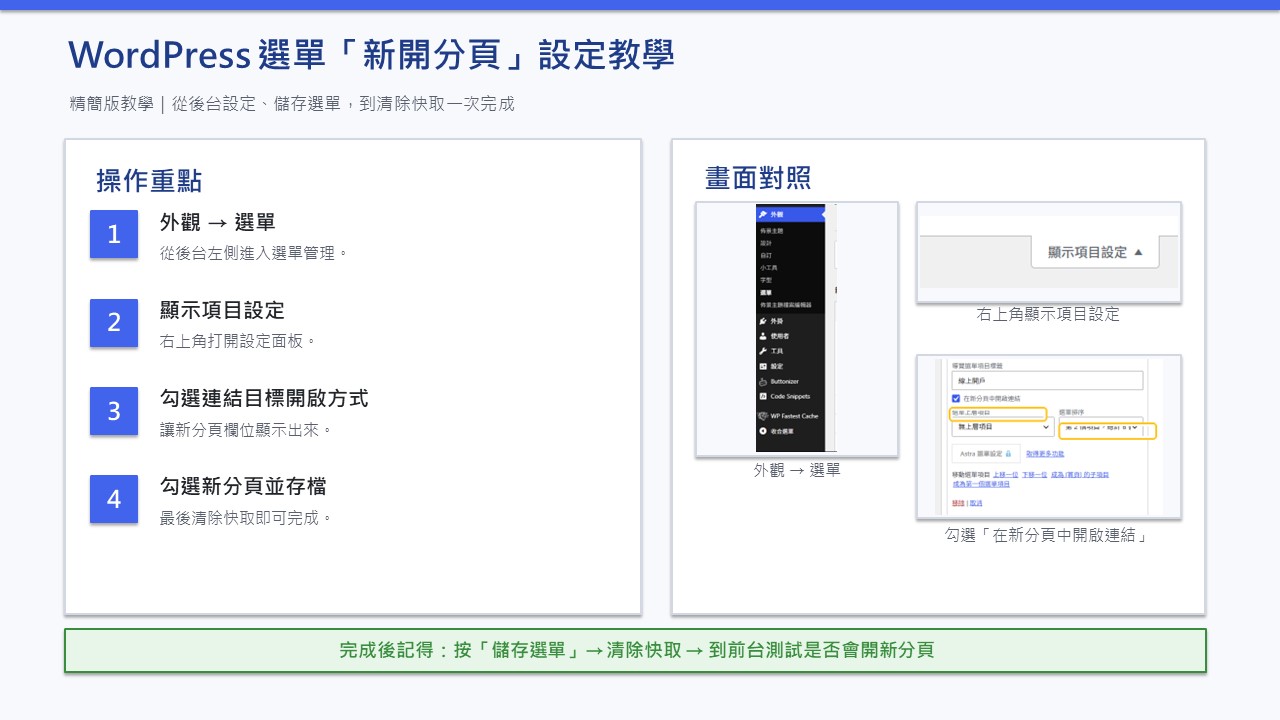Screen dimensions: 1280x720
Task: Click the 設定 settings icon in sidebar
Action: click(763, 366)
